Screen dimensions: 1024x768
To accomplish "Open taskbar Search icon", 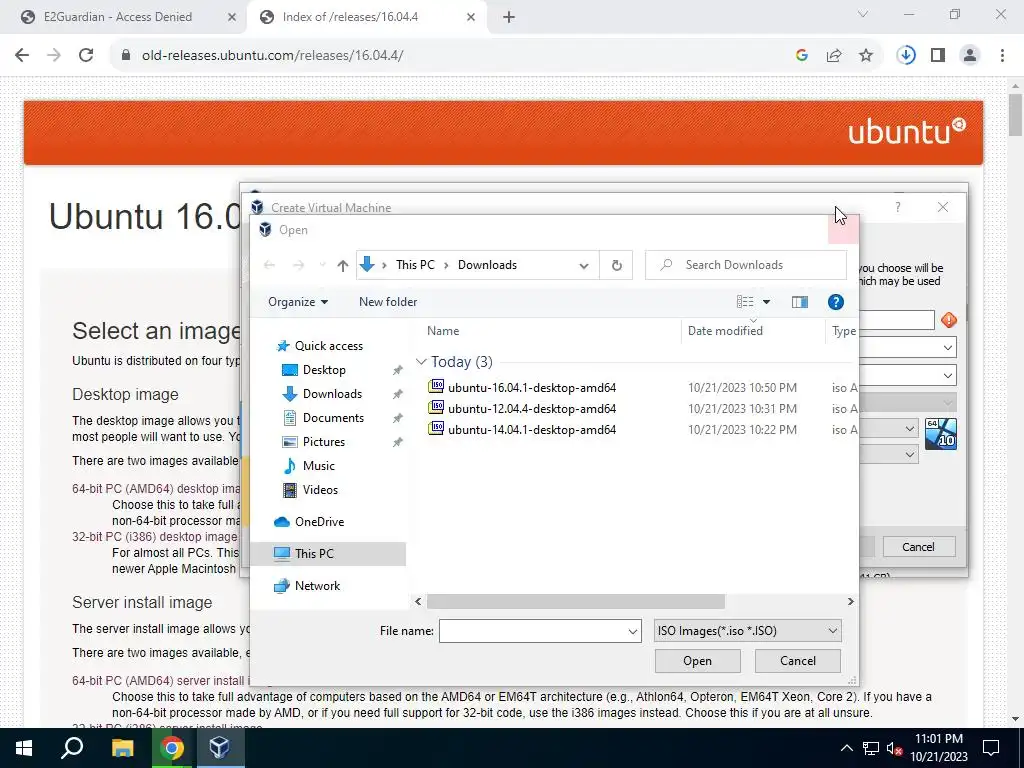I will 72,748.
